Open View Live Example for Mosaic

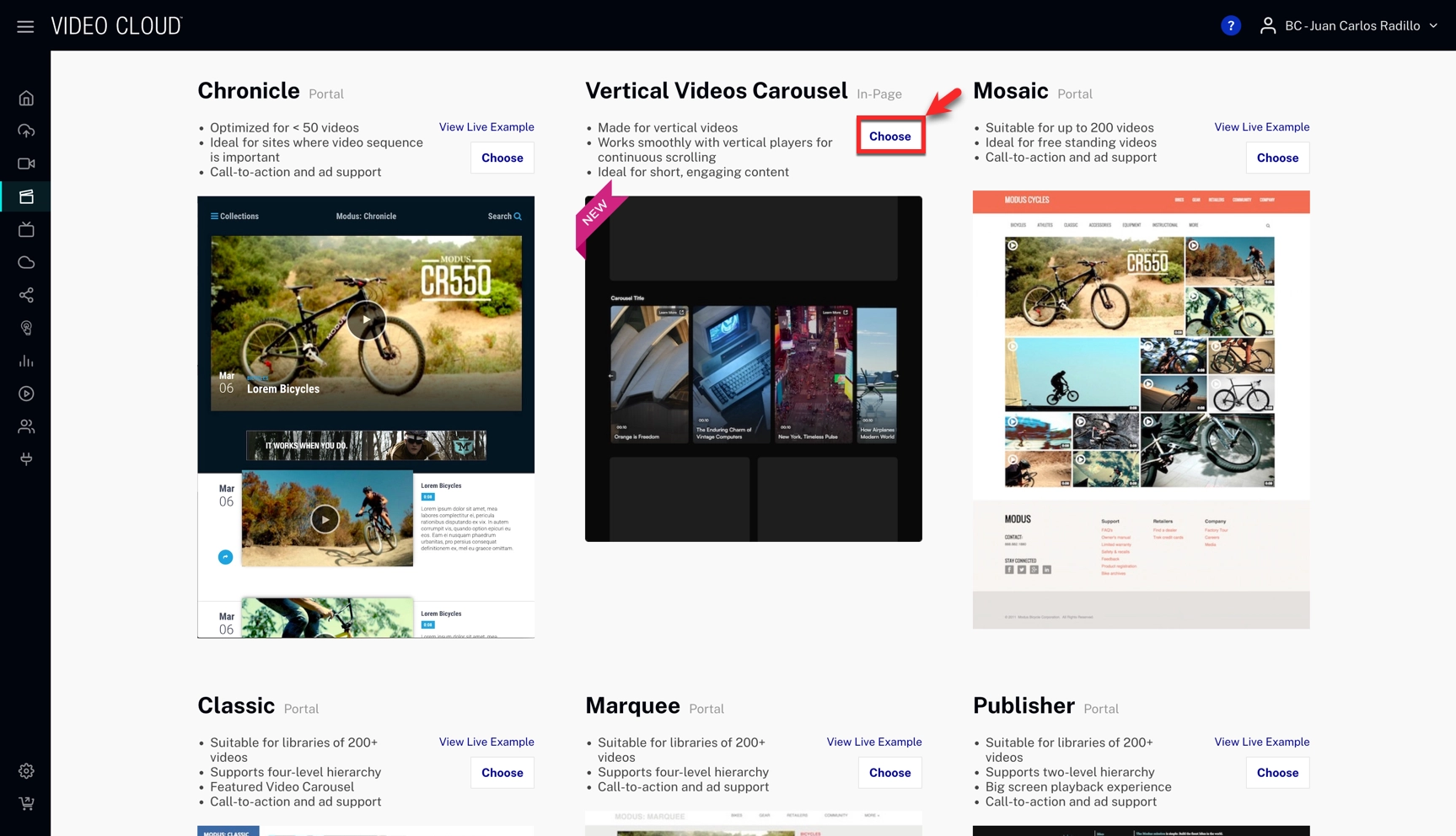[1261, 127]
